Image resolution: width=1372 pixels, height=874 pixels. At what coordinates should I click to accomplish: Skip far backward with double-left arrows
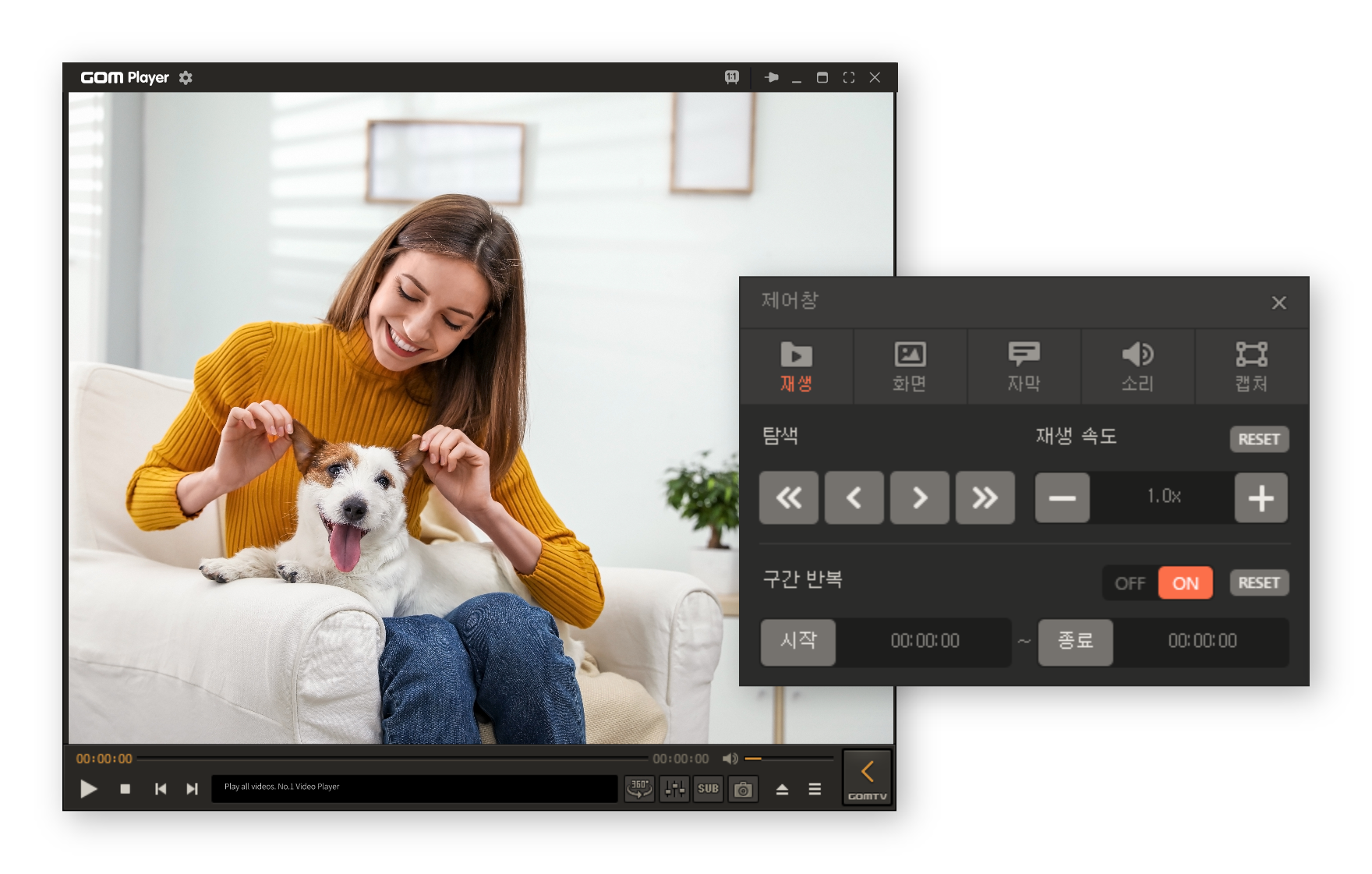[789, 497]
